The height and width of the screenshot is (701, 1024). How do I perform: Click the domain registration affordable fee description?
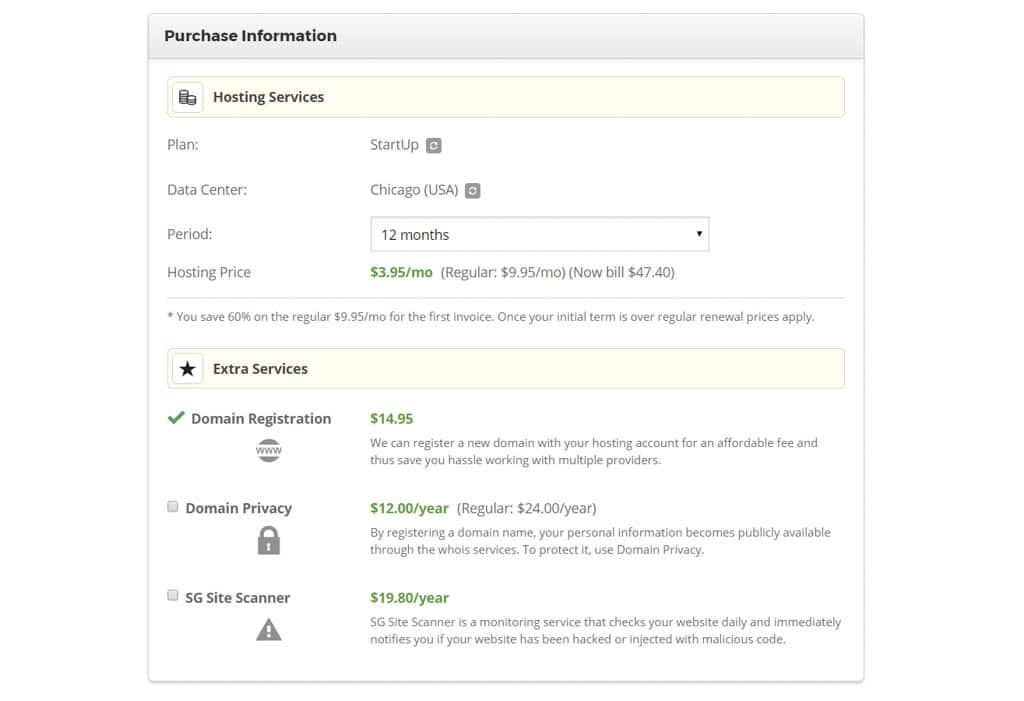(x=594, y=451)
